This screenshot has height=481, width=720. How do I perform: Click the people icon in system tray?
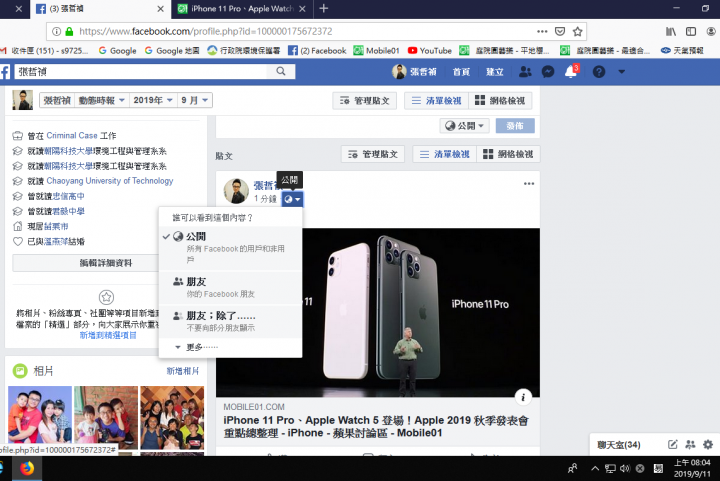[x=572, y=469]
